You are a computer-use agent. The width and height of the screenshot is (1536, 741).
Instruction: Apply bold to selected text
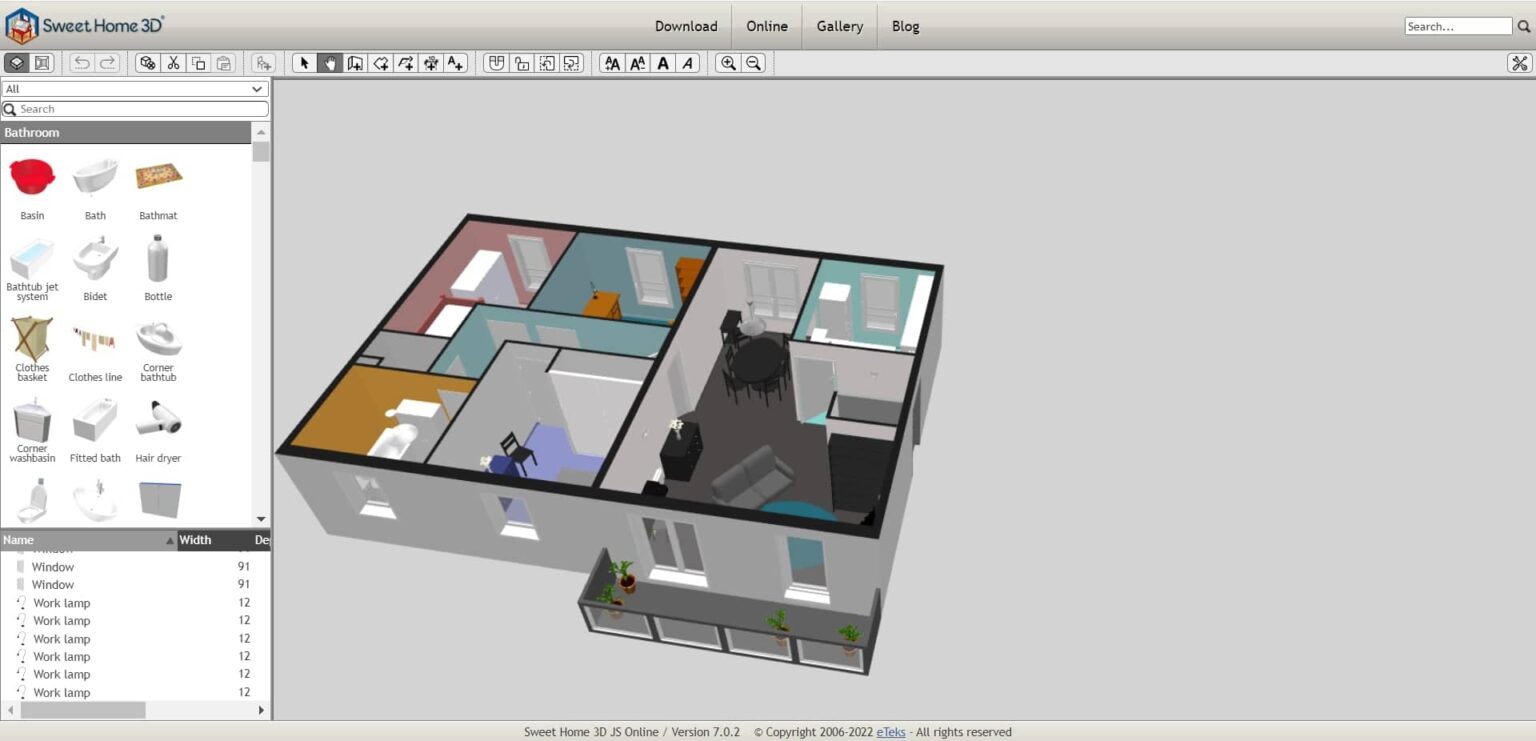[x=662, y=62]
